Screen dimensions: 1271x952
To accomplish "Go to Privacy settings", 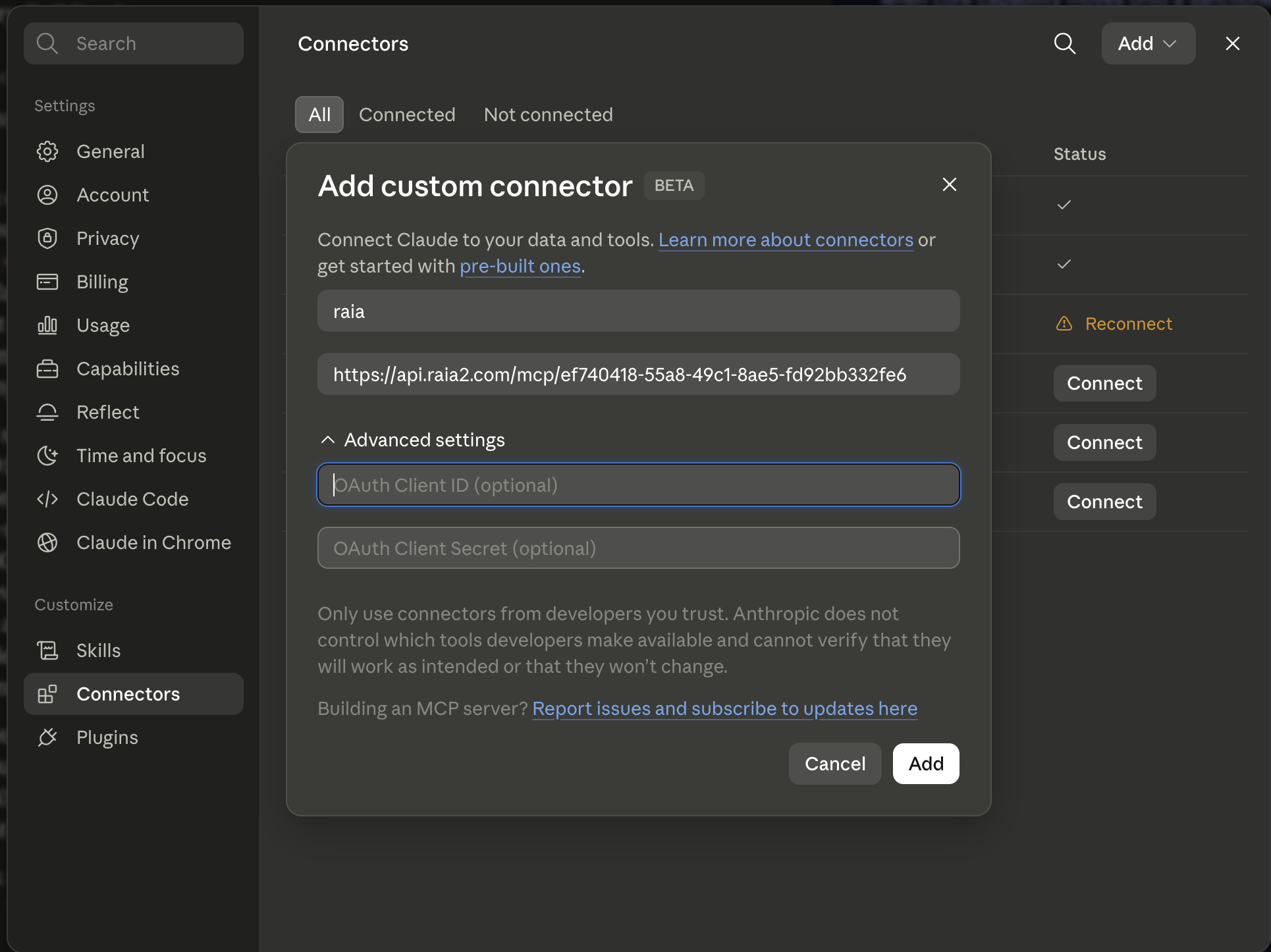I will click(134, 238).
